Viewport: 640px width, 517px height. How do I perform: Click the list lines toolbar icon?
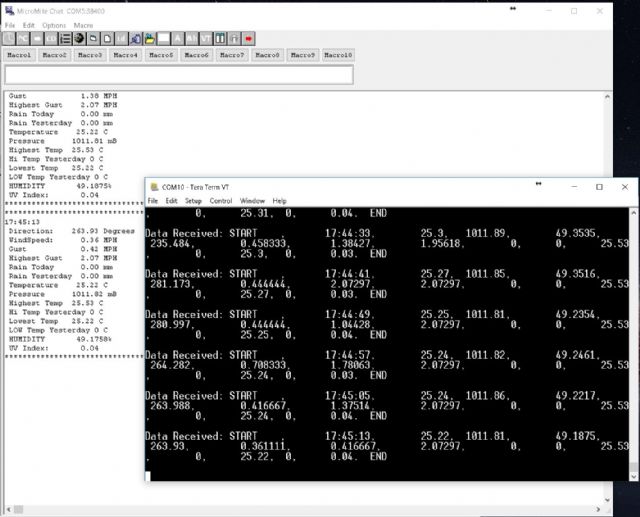point(65,38)
